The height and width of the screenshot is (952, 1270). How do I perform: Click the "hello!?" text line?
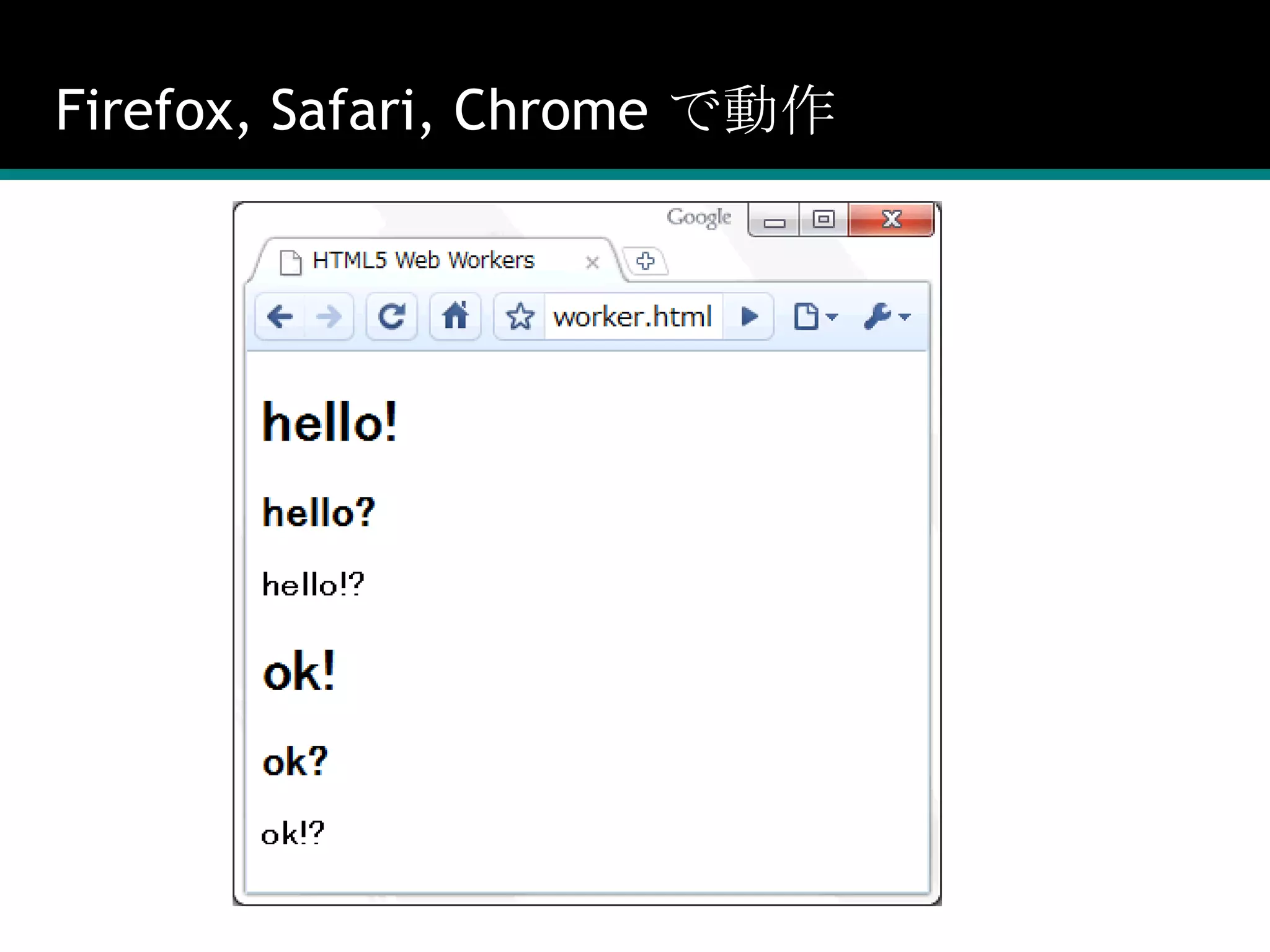tap(313, 584)
